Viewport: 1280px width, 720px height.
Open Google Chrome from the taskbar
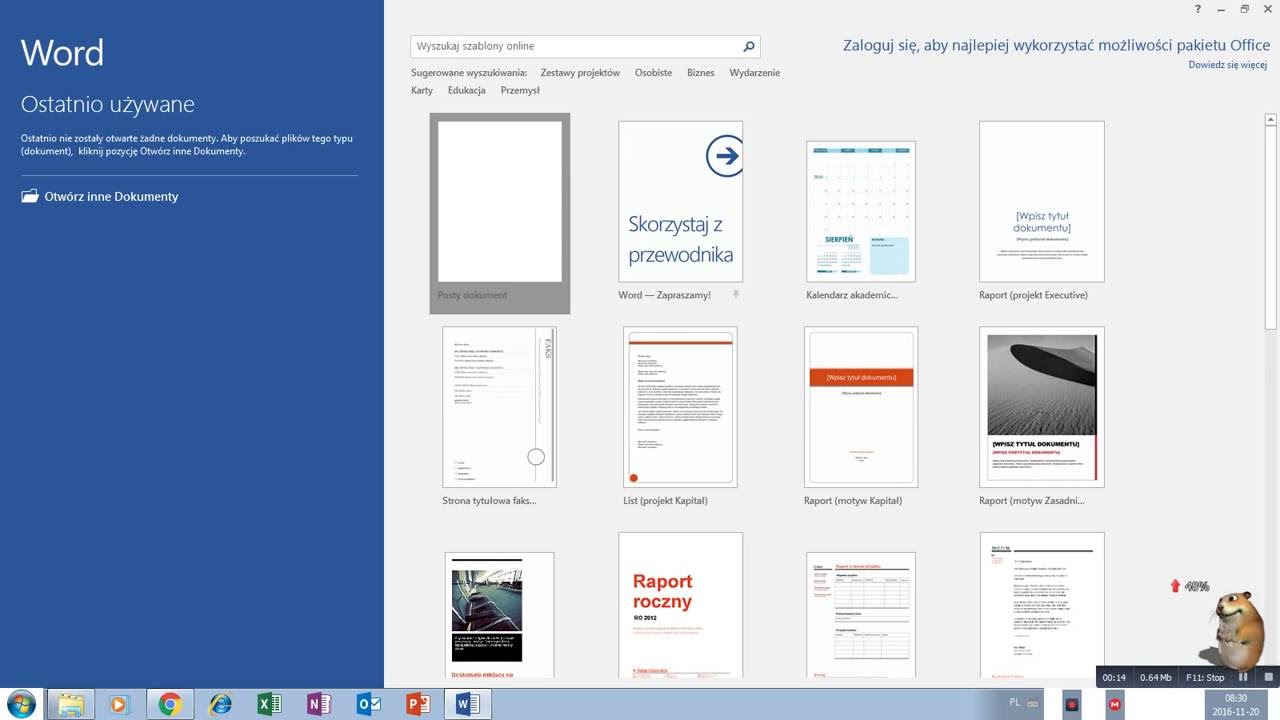coord(169,704)
